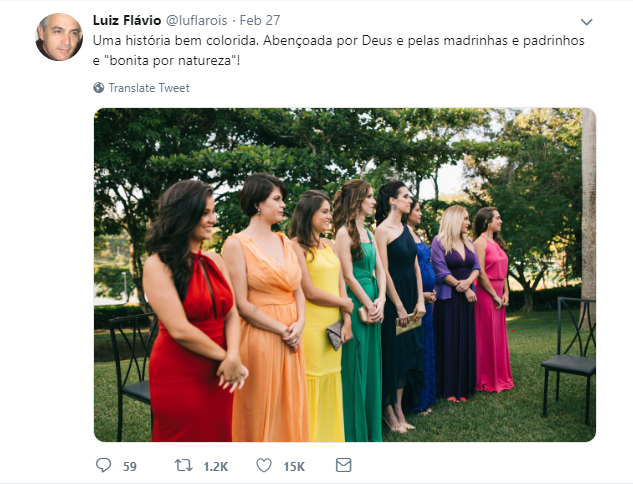Open the Luiz Flávio display name
The image size is (633, 484).
pos(127,20)
